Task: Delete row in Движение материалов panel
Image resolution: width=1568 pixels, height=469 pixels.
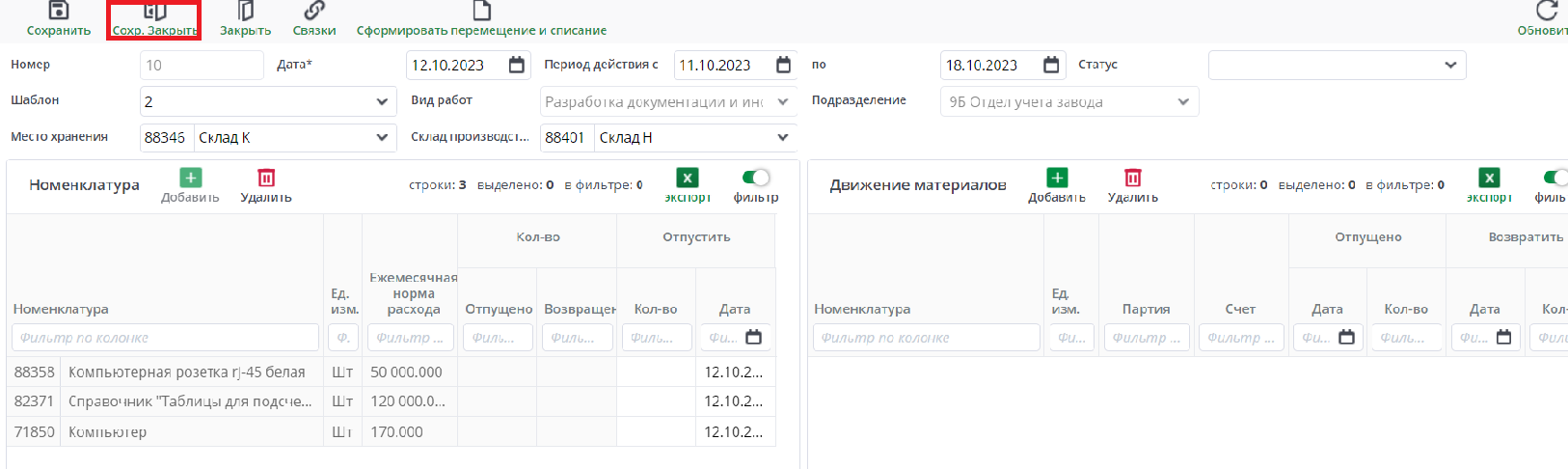Action: [1133, 179]
